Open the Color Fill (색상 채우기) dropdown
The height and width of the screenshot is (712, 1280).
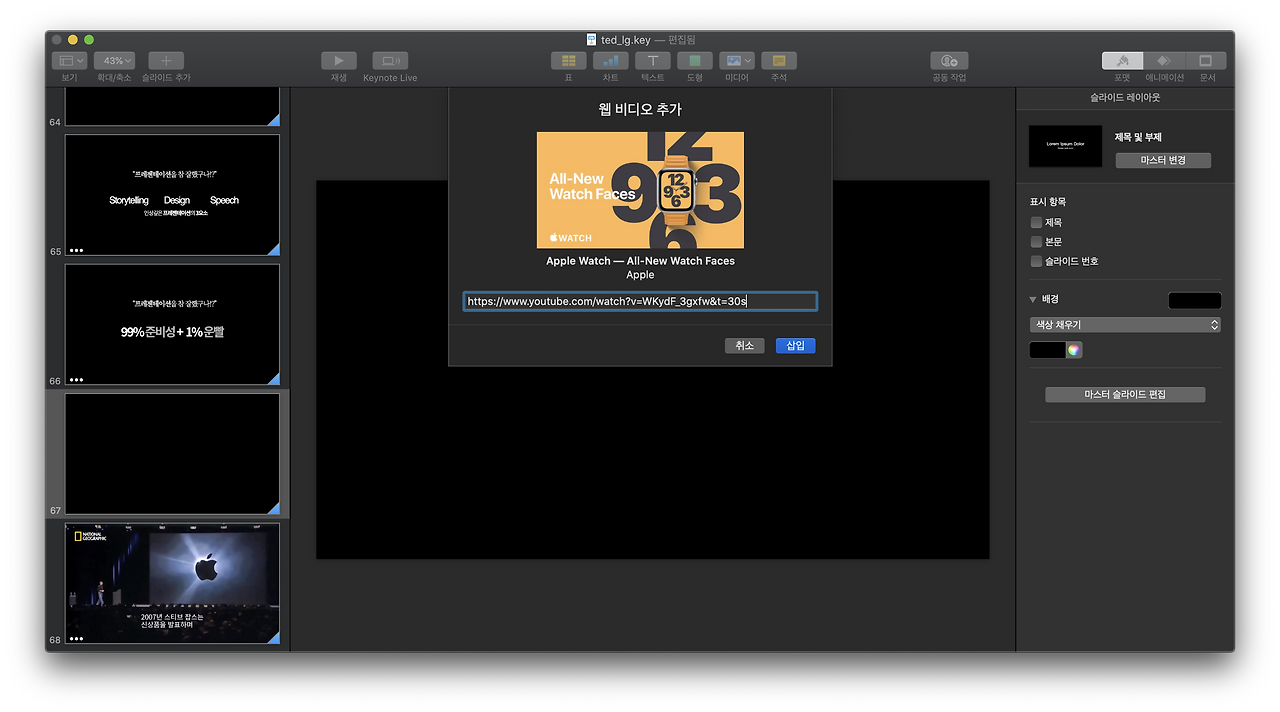(x=1125, y=325)
